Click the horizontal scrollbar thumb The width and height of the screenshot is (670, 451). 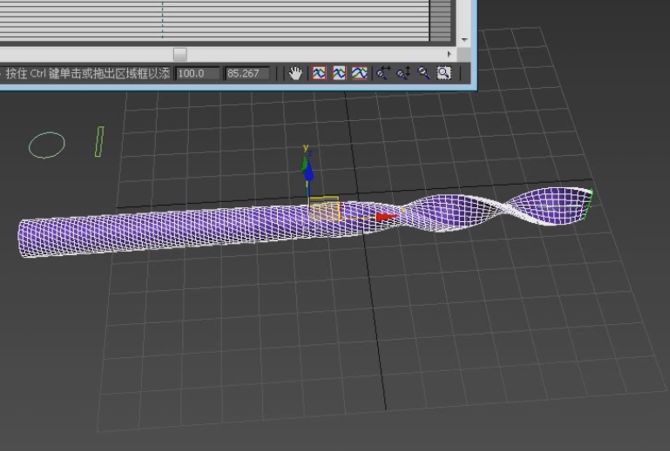coord(180,54)
